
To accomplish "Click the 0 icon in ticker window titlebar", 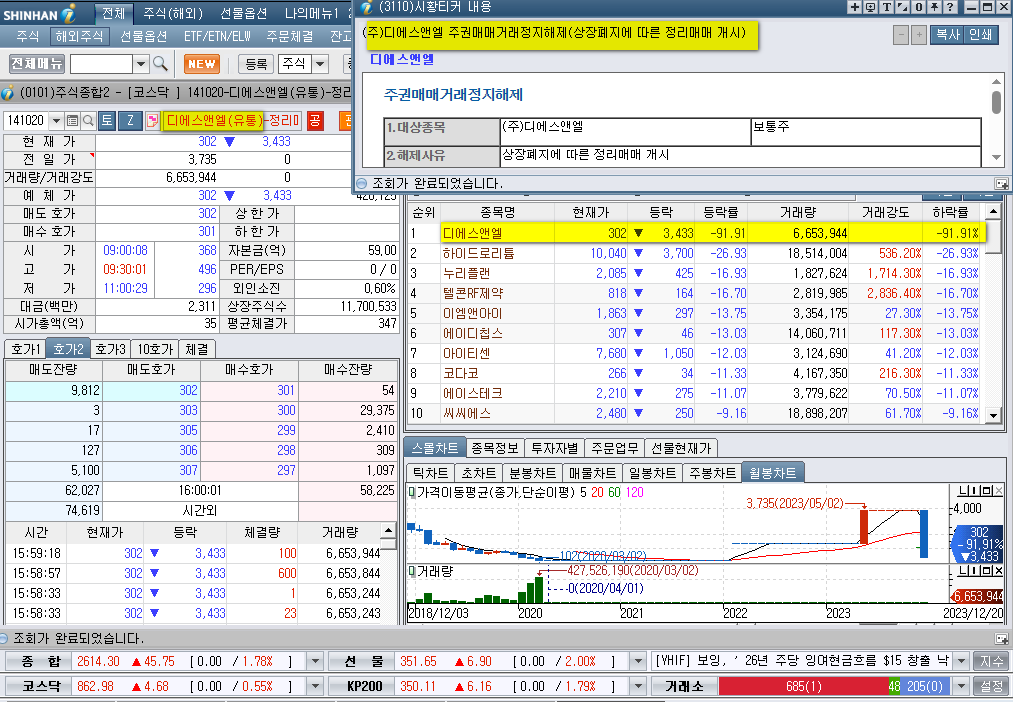I will (918, 8).
